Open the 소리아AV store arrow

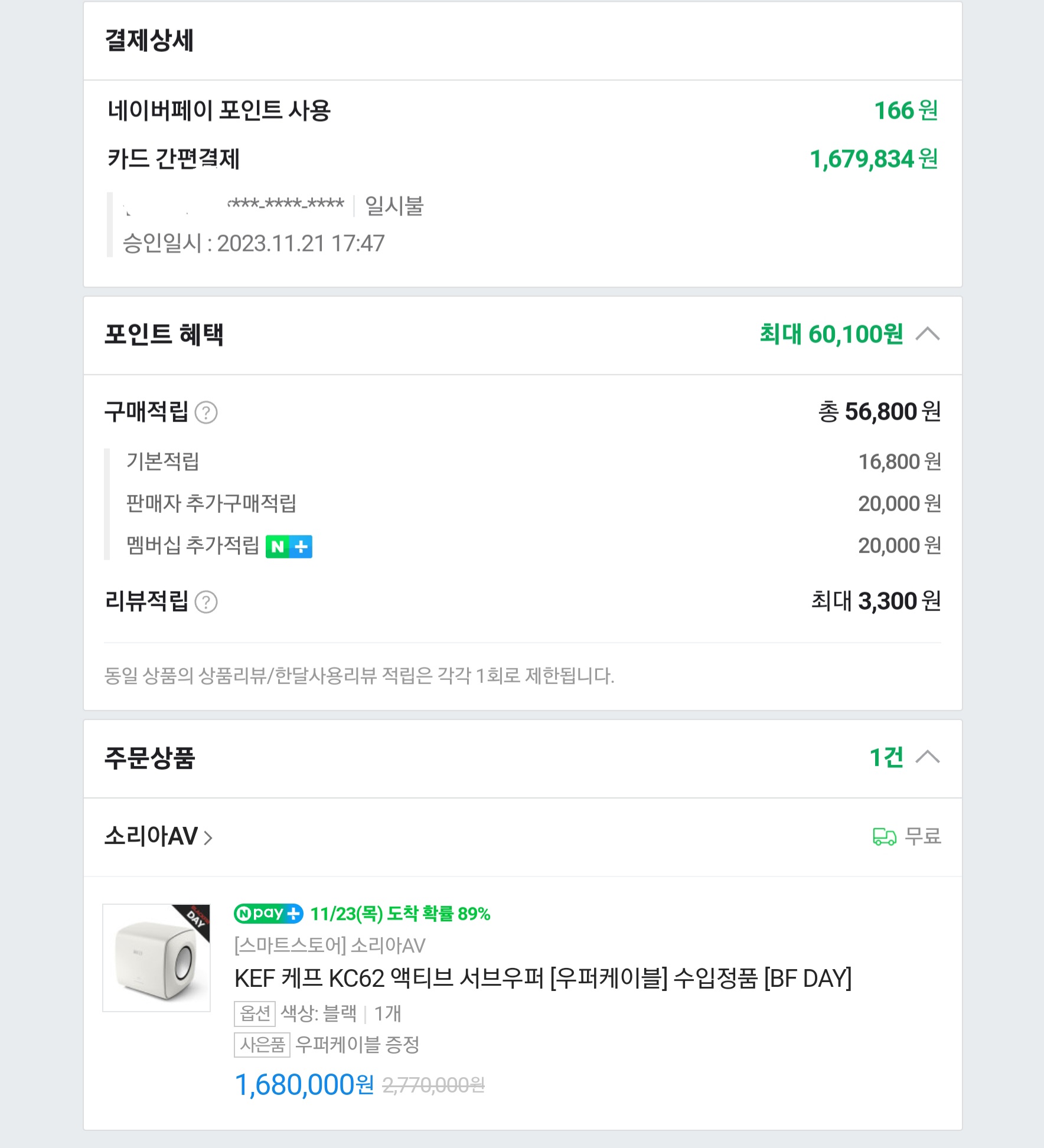208,838
